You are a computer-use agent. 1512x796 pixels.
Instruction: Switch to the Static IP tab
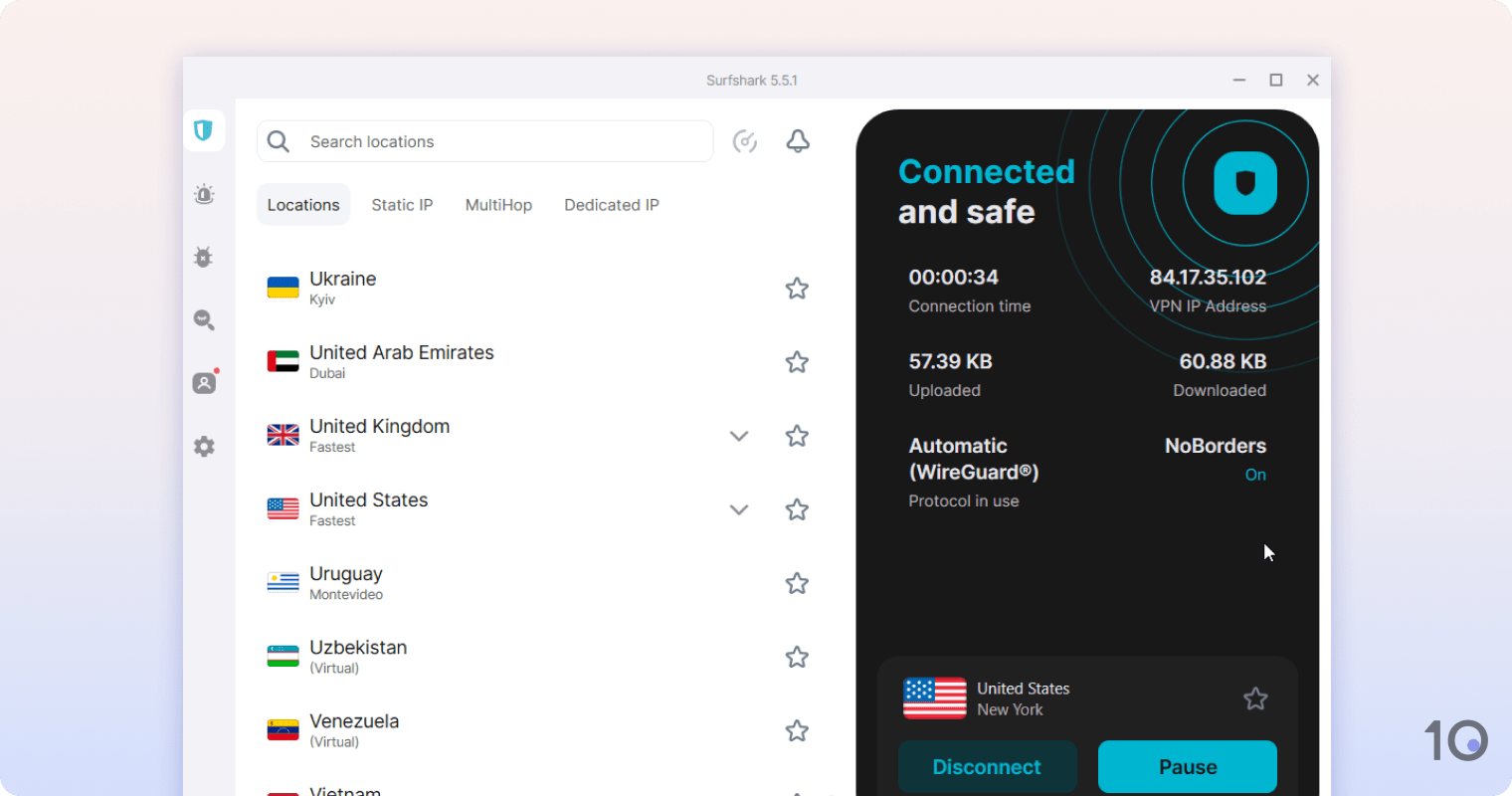tap(402, 204)
